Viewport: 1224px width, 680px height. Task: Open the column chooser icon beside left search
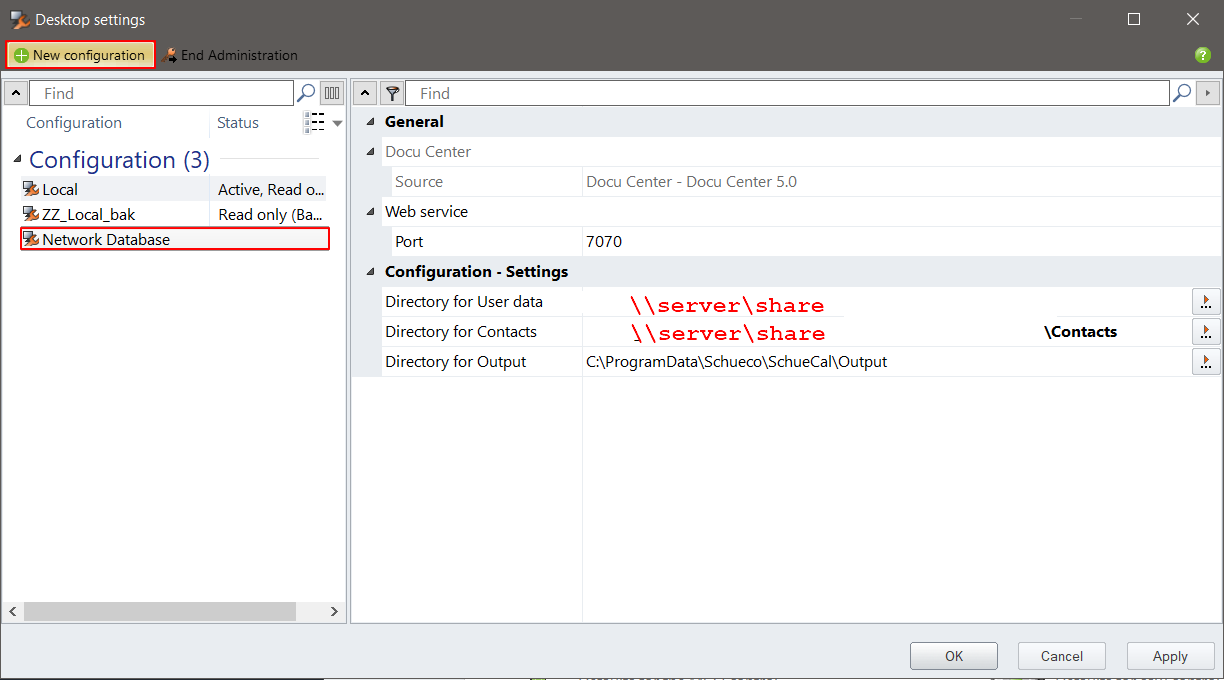tap(332, 93)
